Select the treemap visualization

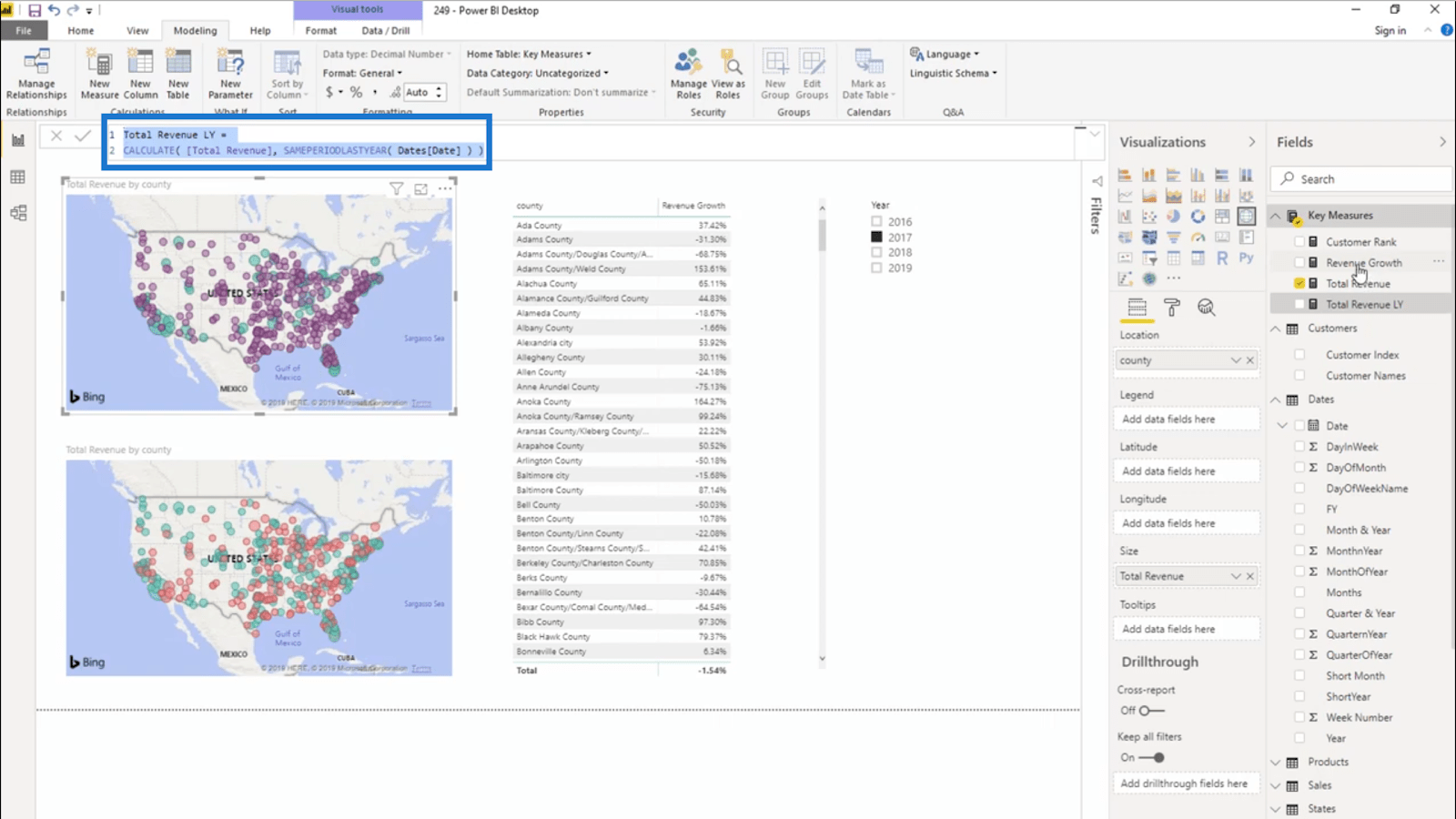click(x=1222, y=216)
